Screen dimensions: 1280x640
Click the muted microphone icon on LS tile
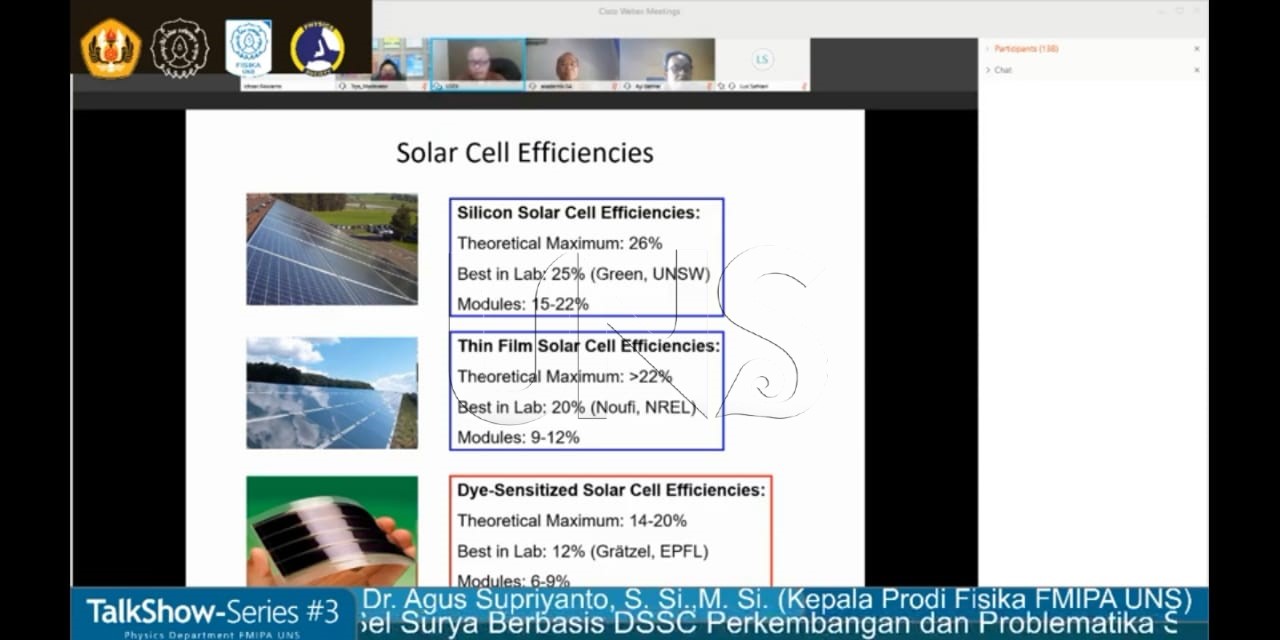tap(804, 87)
